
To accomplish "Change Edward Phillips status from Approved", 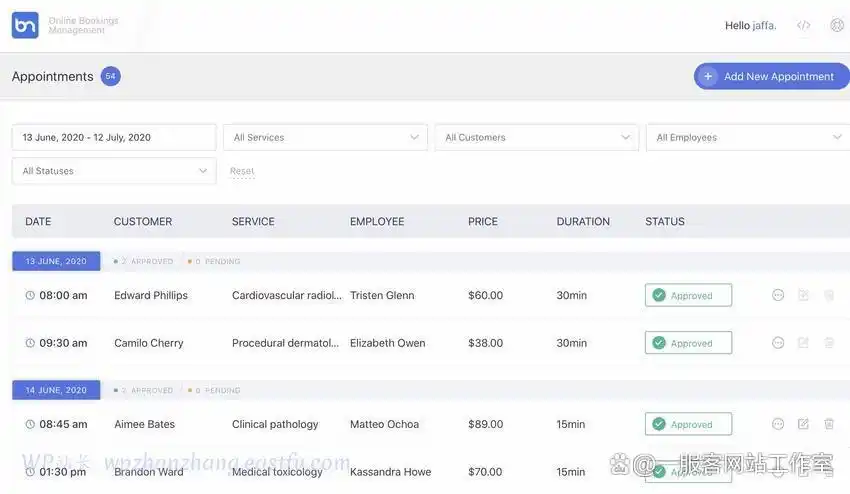I will (688, 295).
